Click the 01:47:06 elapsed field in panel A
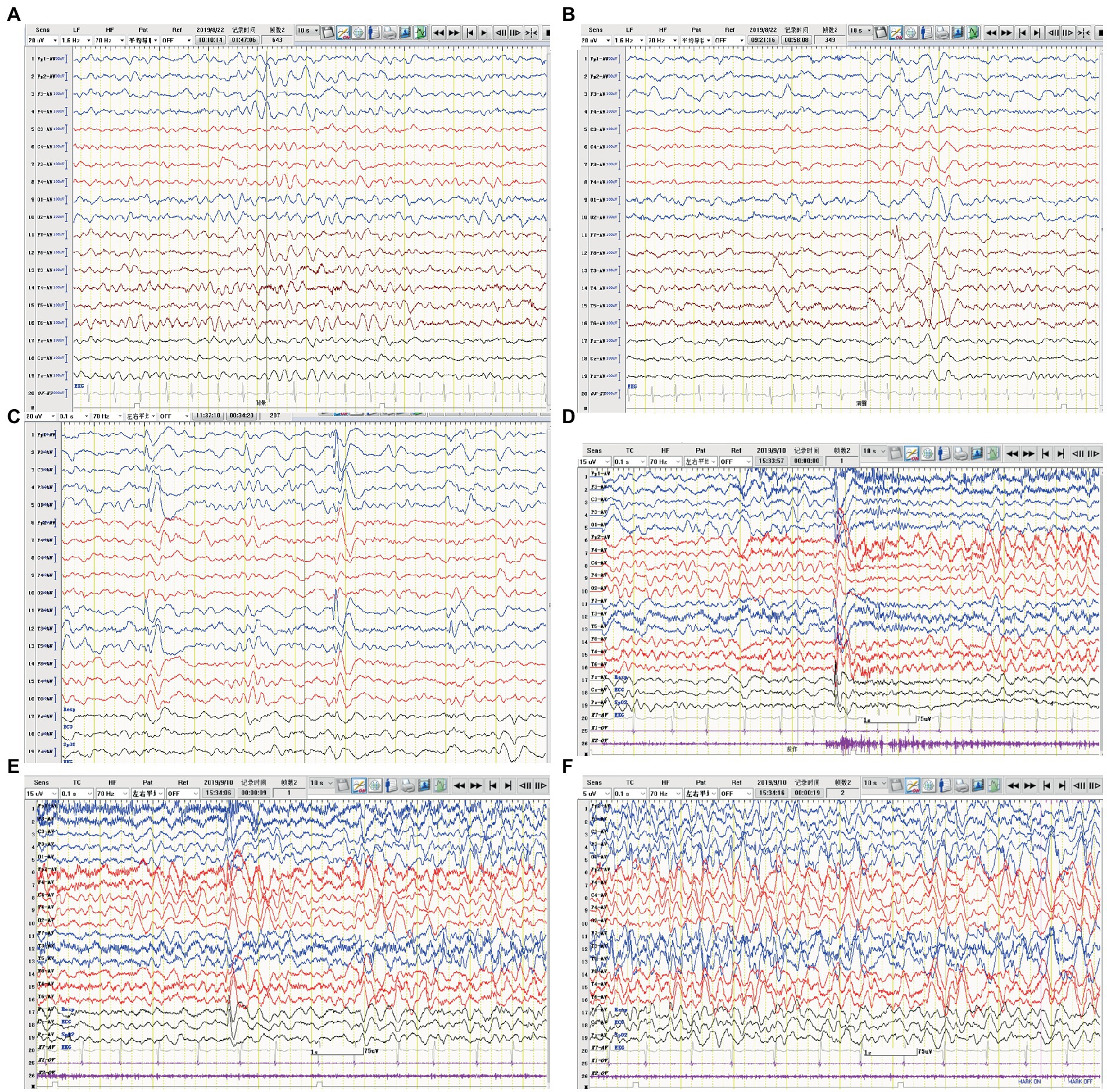Screen dimensions: 1107x1092 (x=244, y=40)
